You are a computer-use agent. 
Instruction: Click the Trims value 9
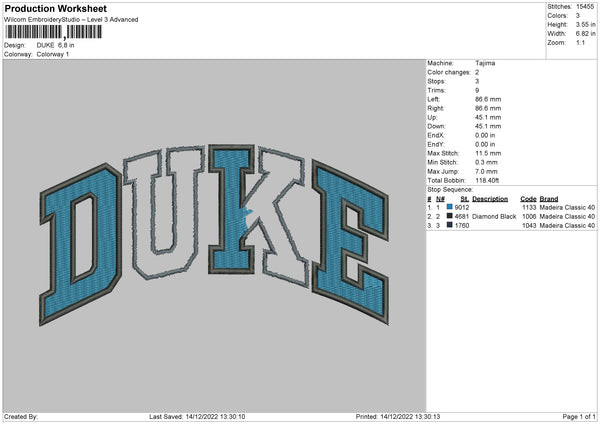(x=477, y=90)
